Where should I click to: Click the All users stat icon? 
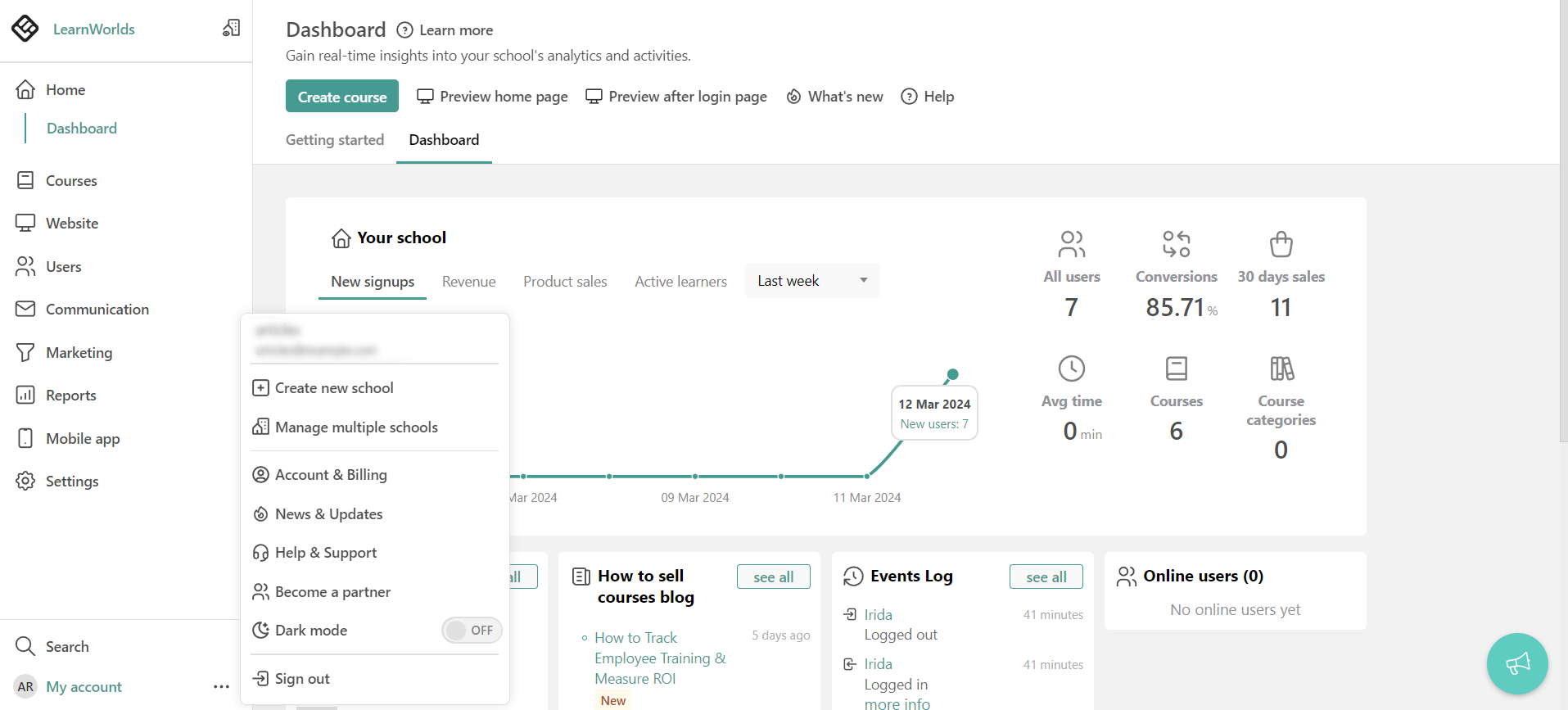[x=1071, y=244]
